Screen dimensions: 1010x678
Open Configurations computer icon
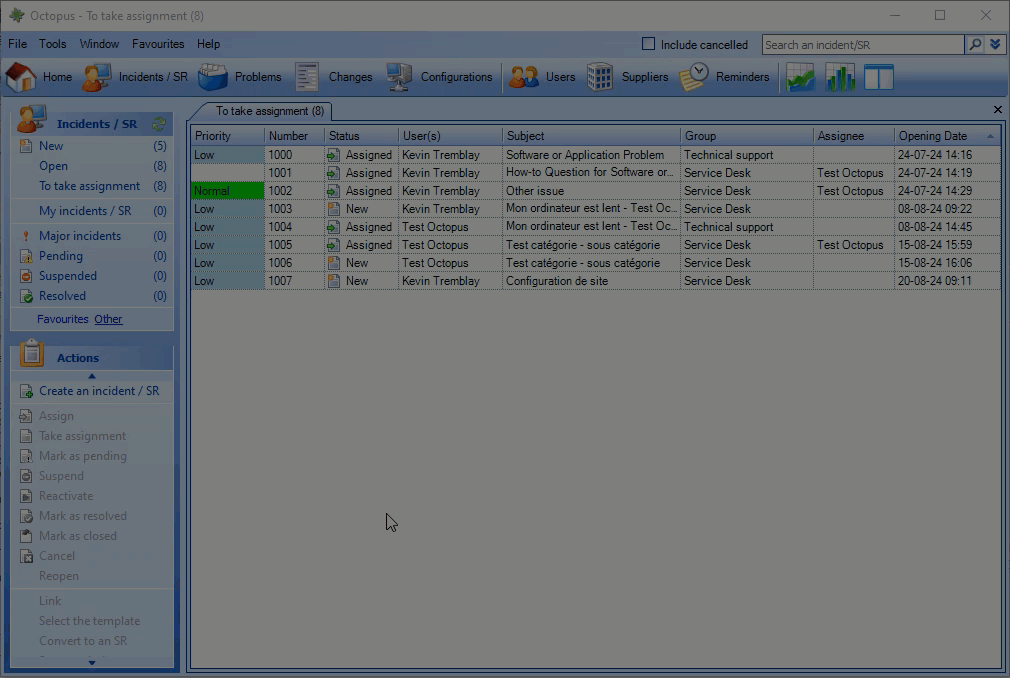[399, 77]
